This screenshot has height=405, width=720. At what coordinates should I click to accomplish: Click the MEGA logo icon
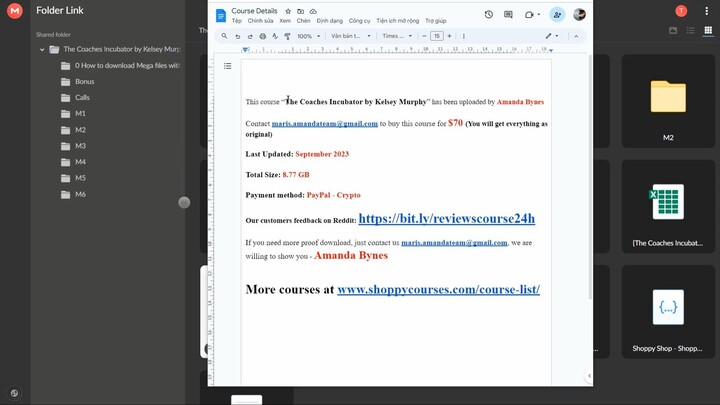tap(14, 11)
